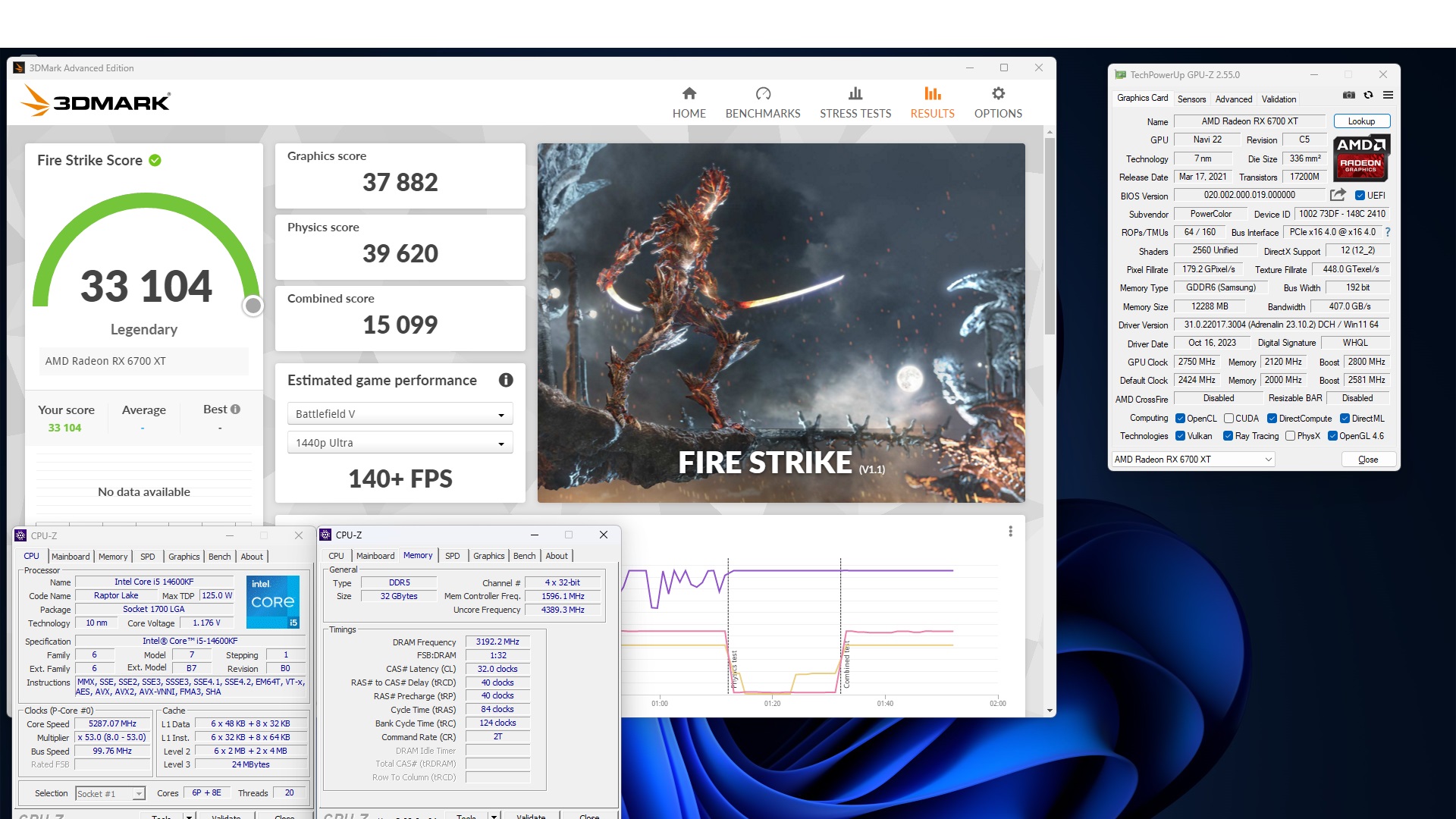Open the Advanced tab in GPU-Z
1456x819 pixels.
1234,99
